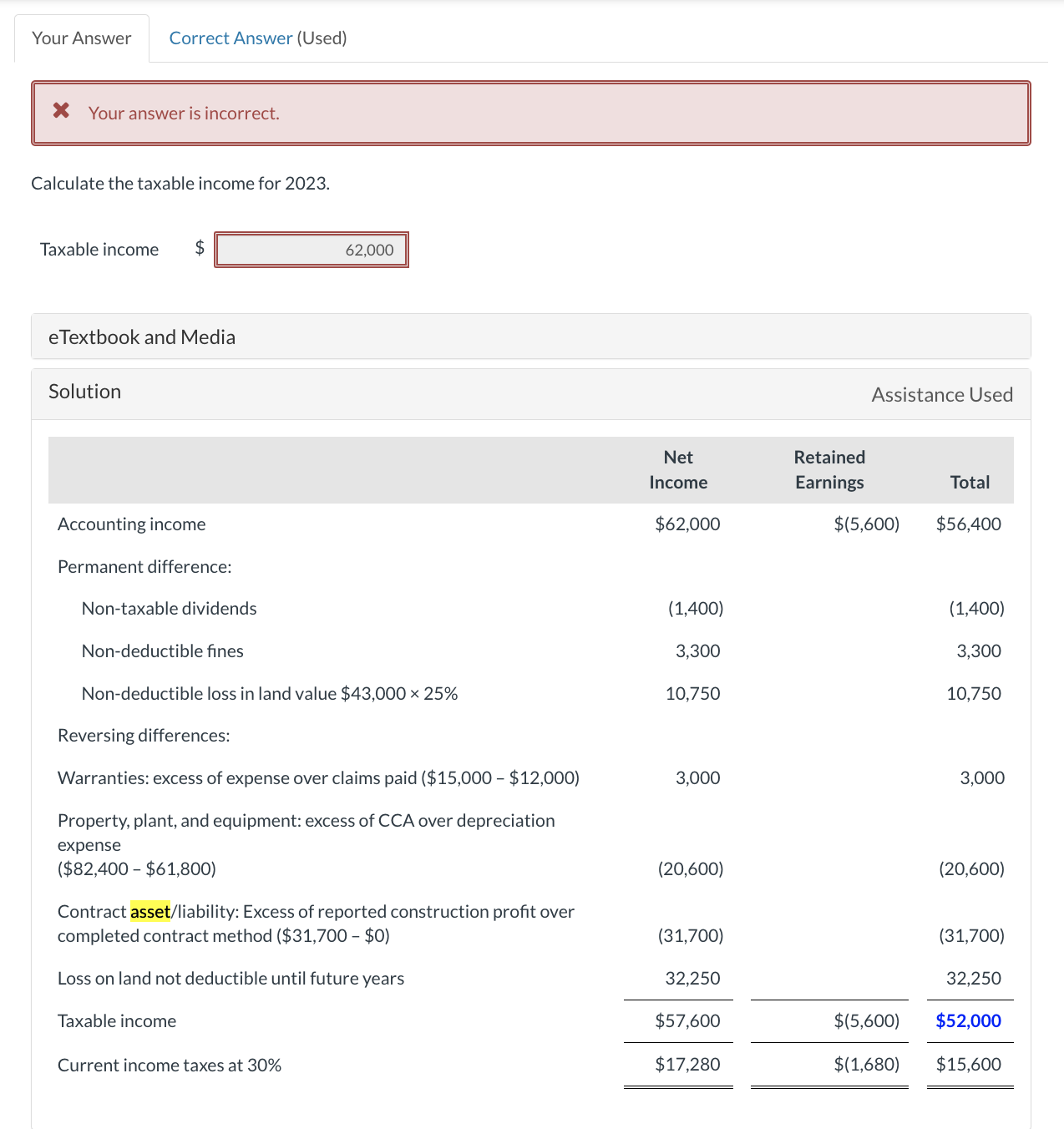Expand the eTextbook and Media section
Screen dimensions: 1064x1129
[x=142, y=337]
